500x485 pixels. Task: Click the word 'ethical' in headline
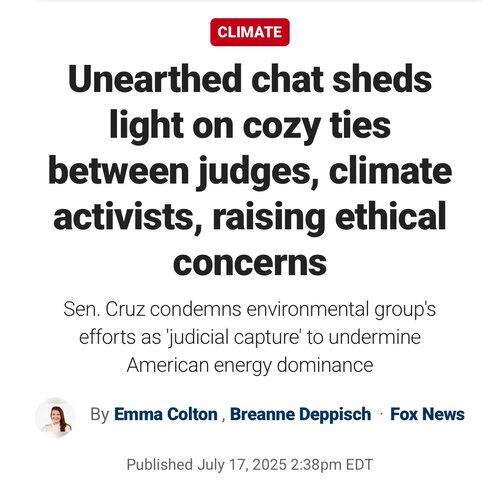coord(391,217)
